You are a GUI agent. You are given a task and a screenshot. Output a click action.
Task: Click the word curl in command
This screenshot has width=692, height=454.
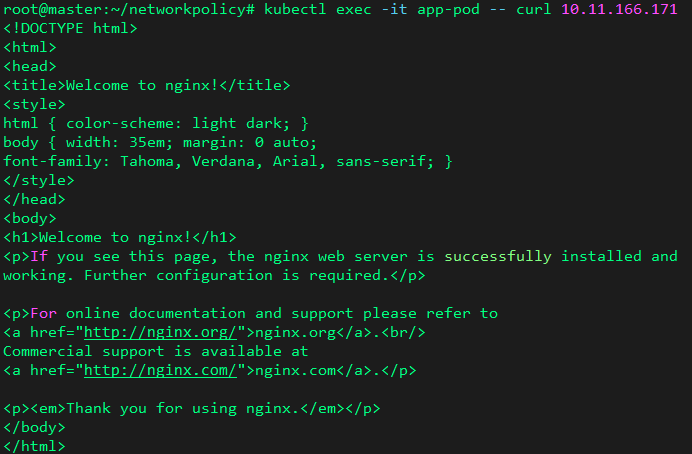pyautogui.click(x=534, y=9)
